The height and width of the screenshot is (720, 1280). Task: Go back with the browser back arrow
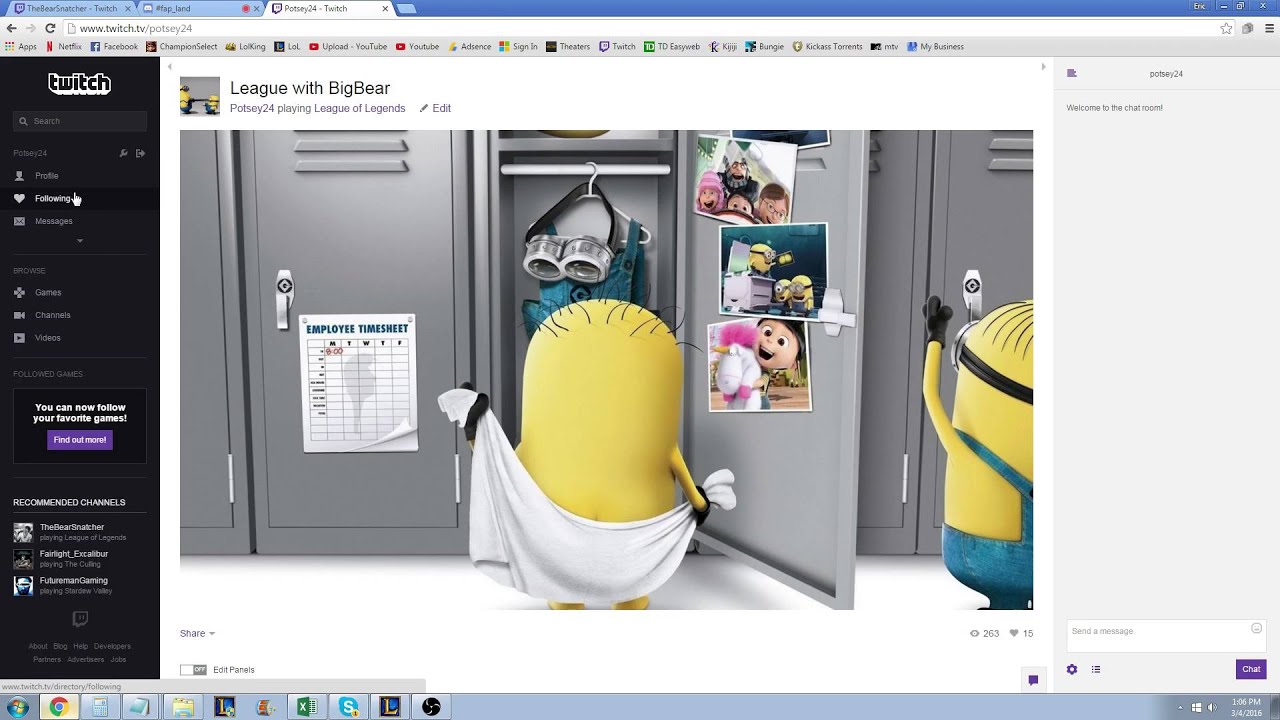[x=12, y=28]
